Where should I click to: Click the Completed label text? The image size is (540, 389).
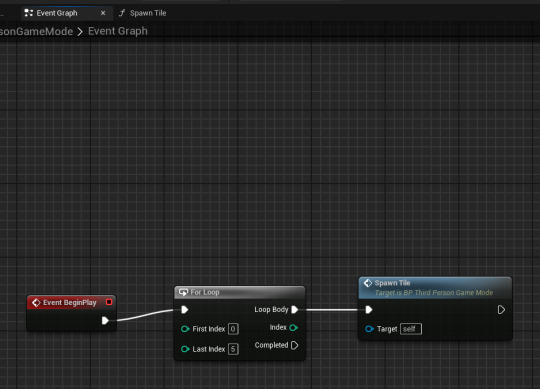pyautogui.click(x=271, y=345)
